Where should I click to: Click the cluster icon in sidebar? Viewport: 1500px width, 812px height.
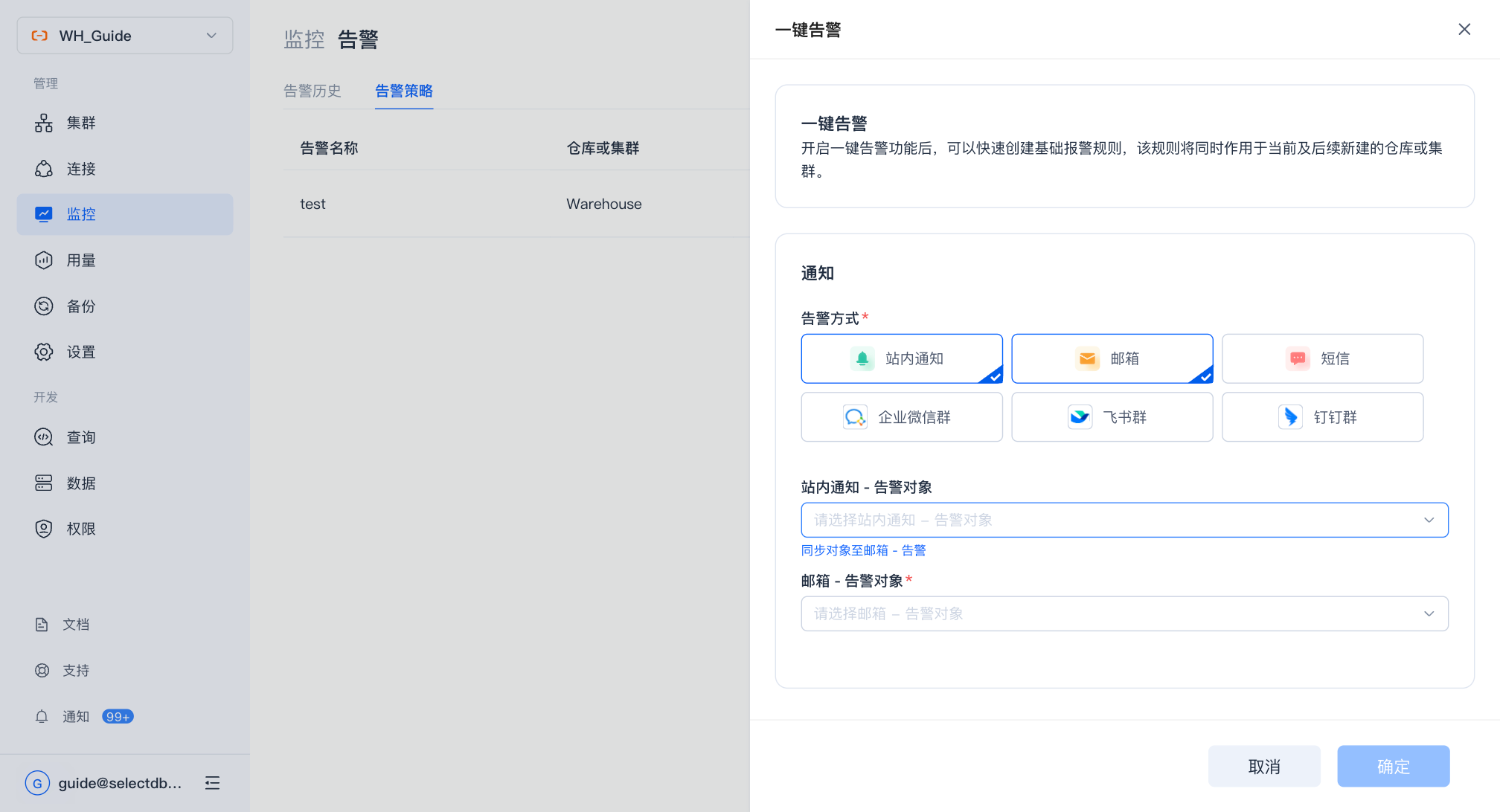pos(44,123)
